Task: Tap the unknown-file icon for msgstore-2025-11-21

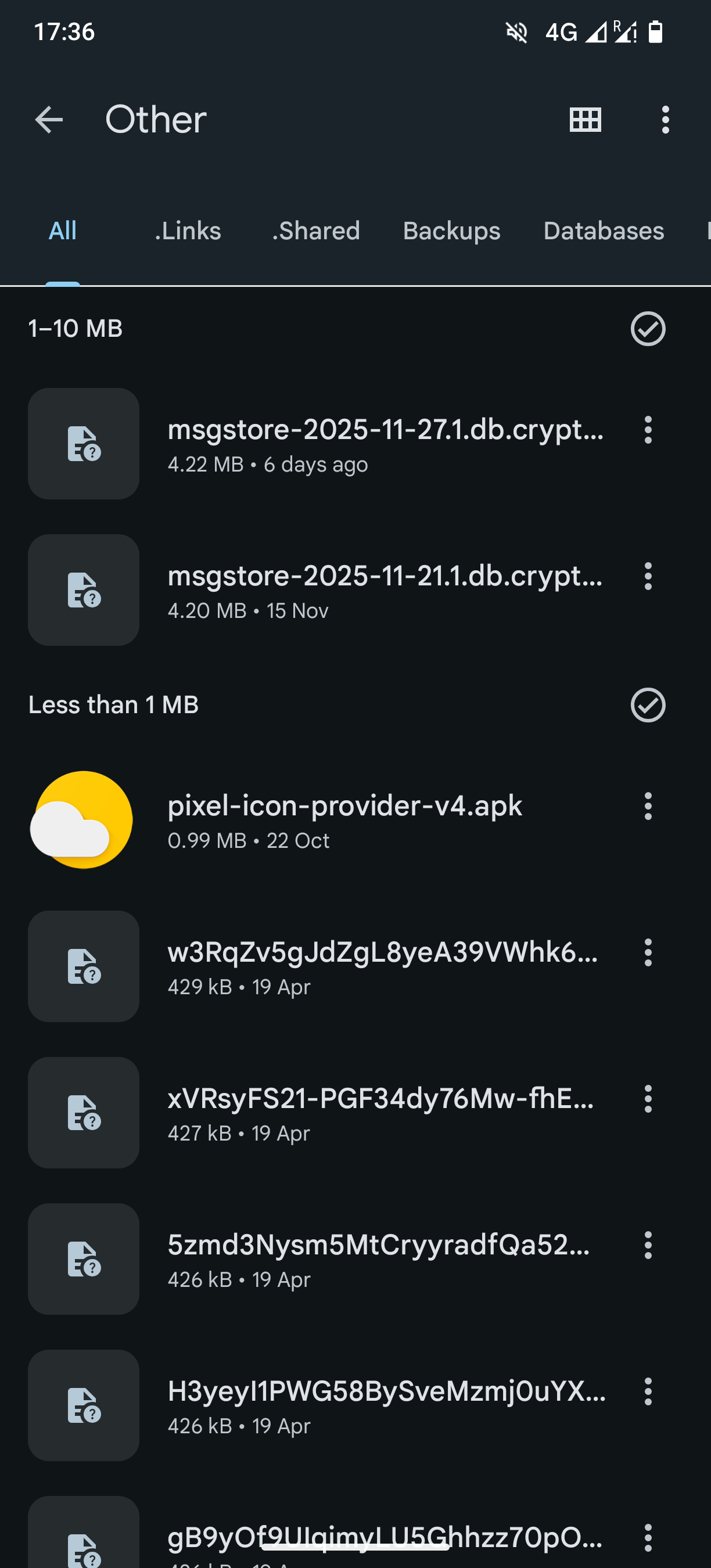Action: click(x=84, y=590)
